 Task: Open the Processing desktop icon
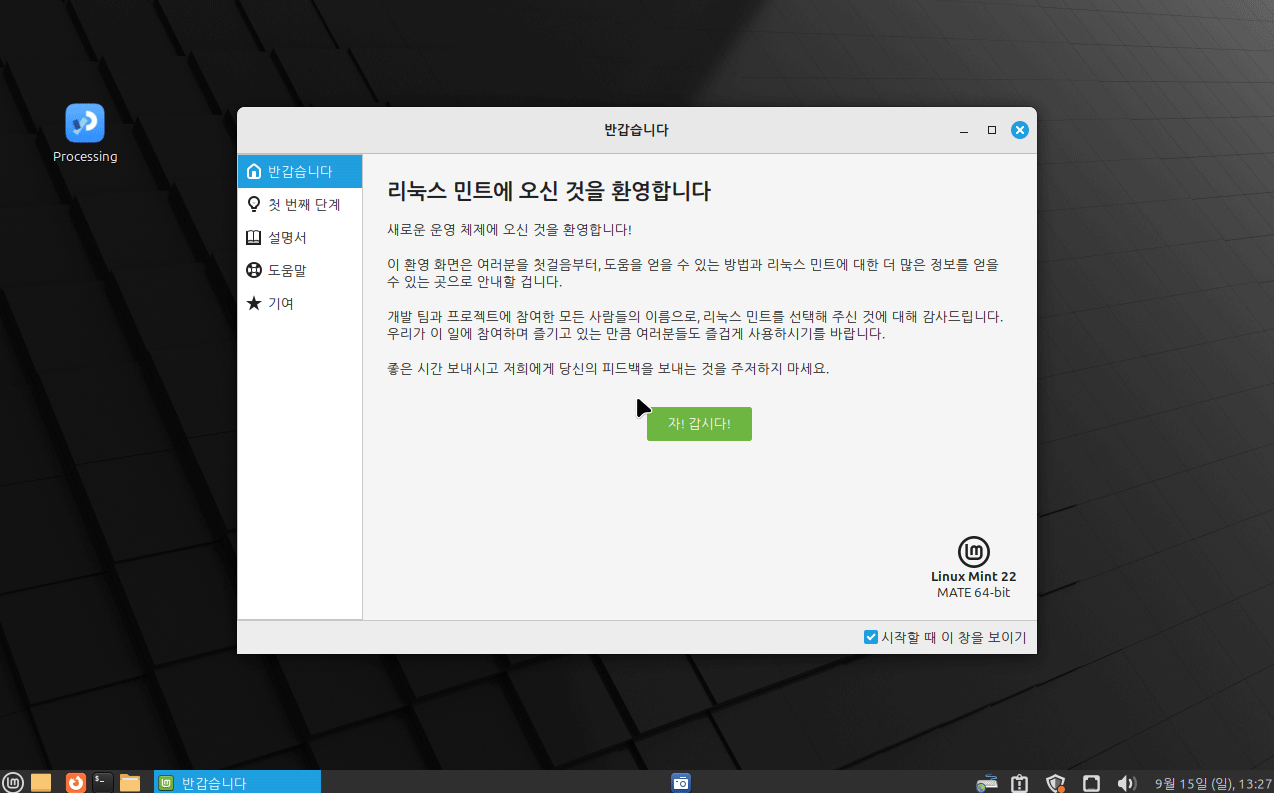coord(85,133)
